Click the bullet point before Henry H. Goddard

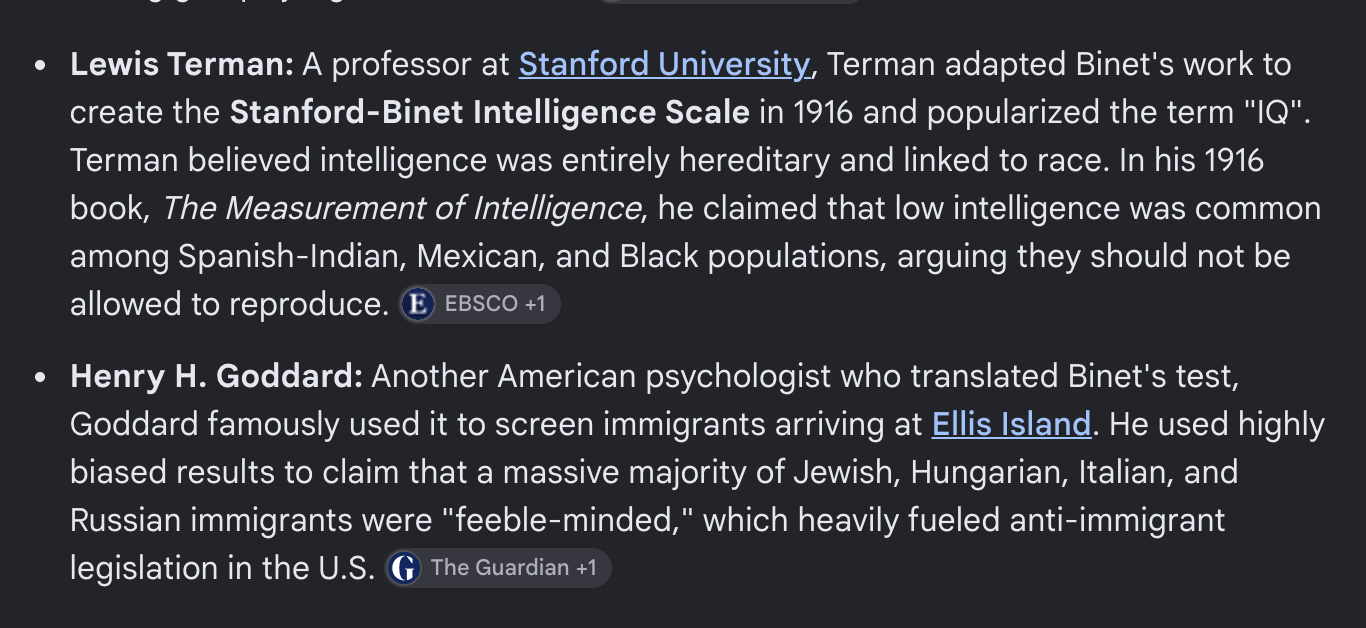click(40, 378)
